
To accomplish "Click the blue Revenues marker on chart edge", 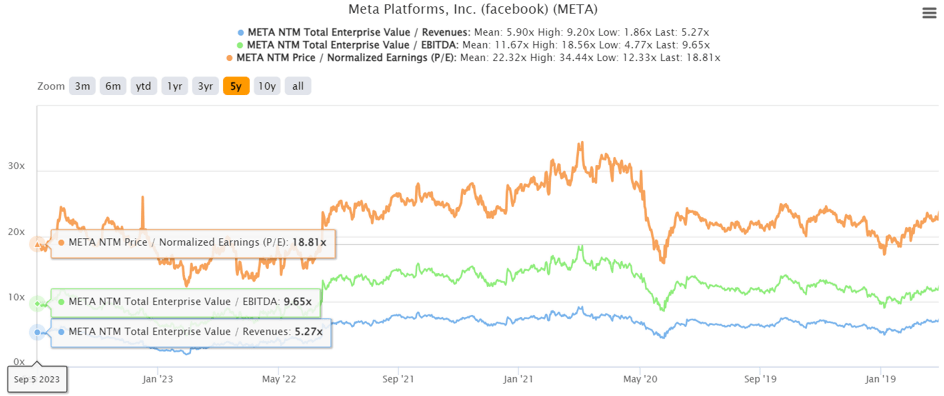I will pyautogui.click(x=37, y=332).
